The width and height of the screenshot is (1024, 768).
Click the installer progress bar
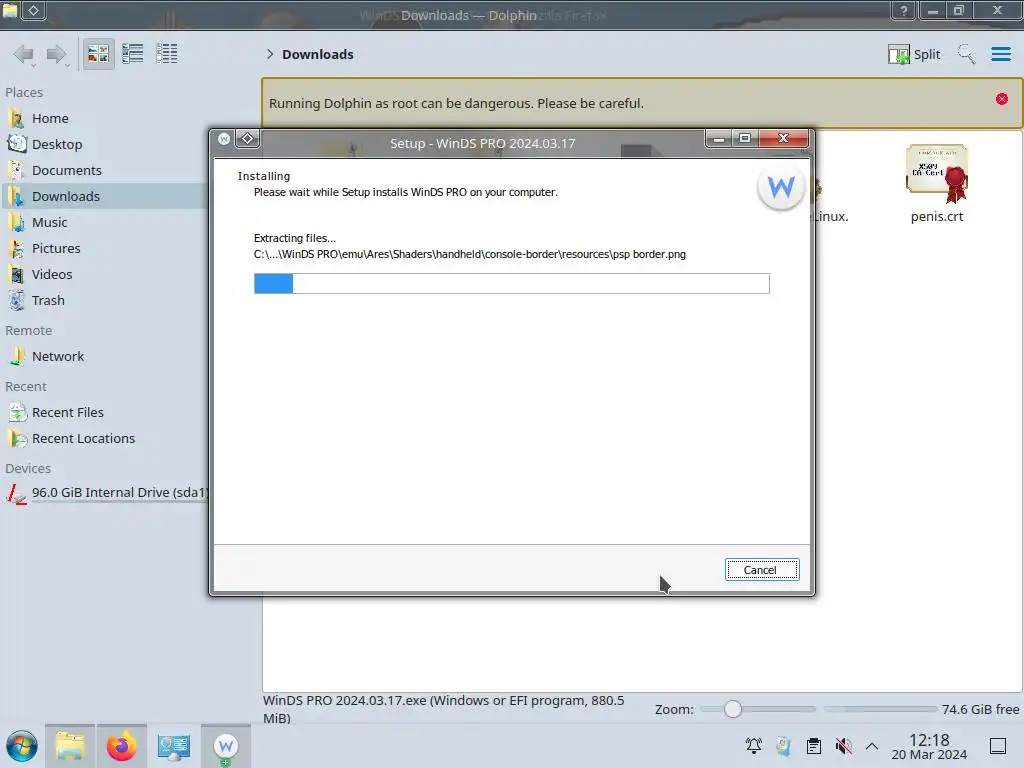point(511,283)
